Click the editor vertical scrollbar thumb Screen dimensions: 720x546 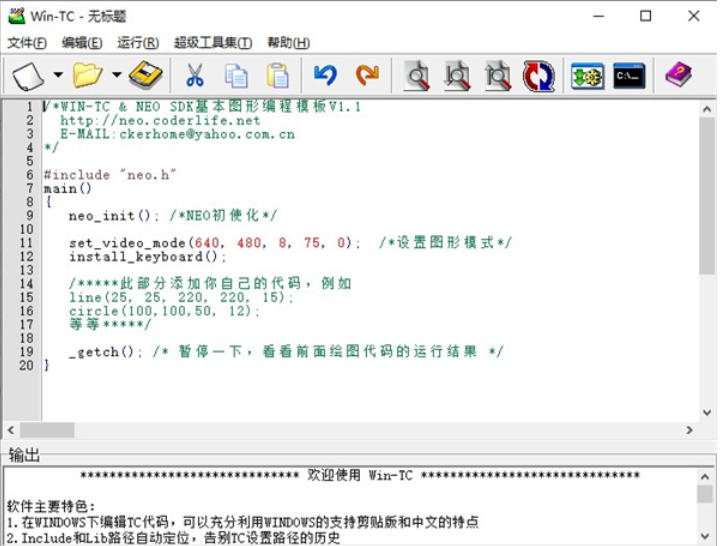coord(707,196)
